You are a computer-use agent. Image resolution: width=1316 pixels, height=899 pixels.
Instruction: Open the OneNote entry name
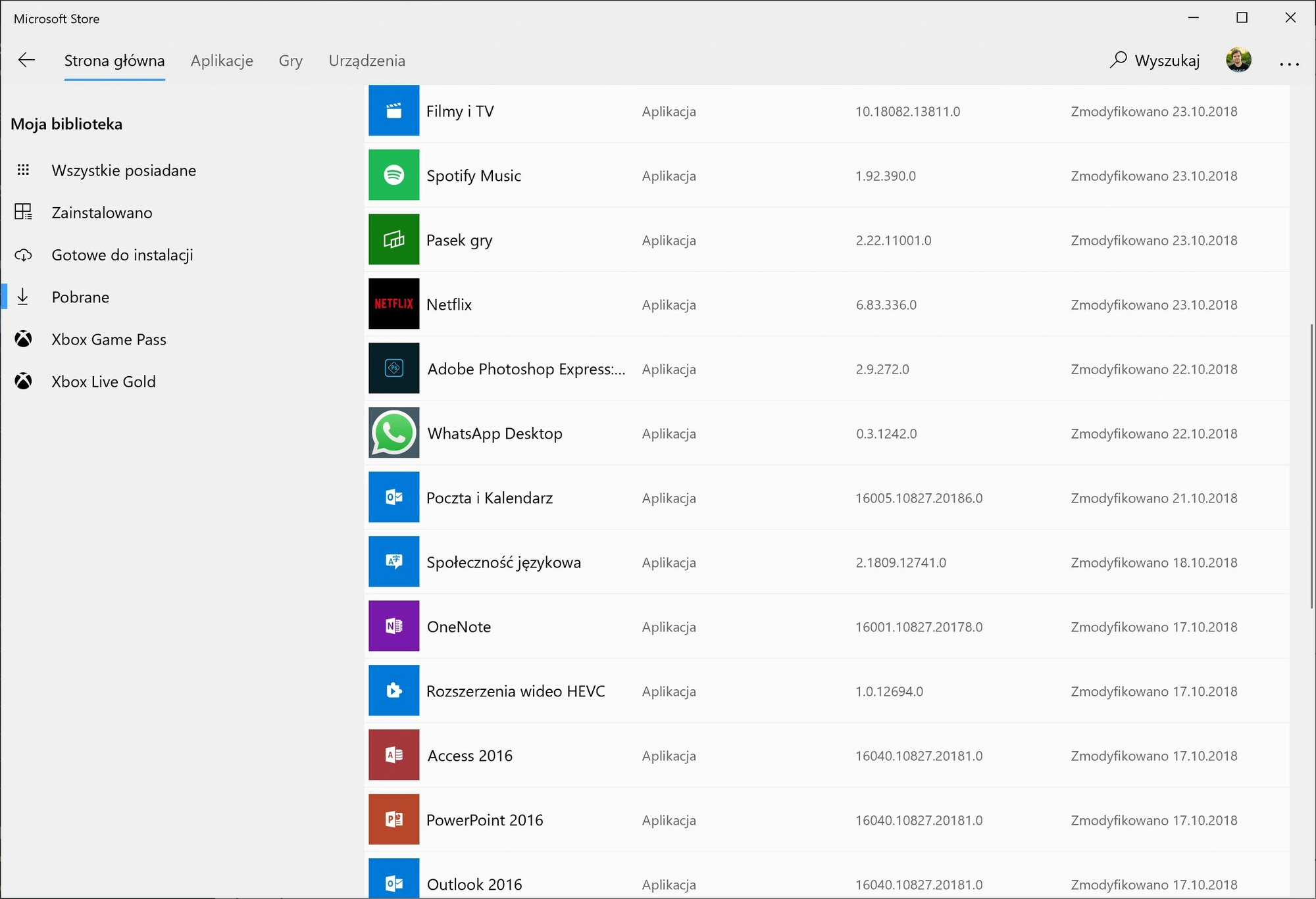pyautogui.click(x=459, y=627)
